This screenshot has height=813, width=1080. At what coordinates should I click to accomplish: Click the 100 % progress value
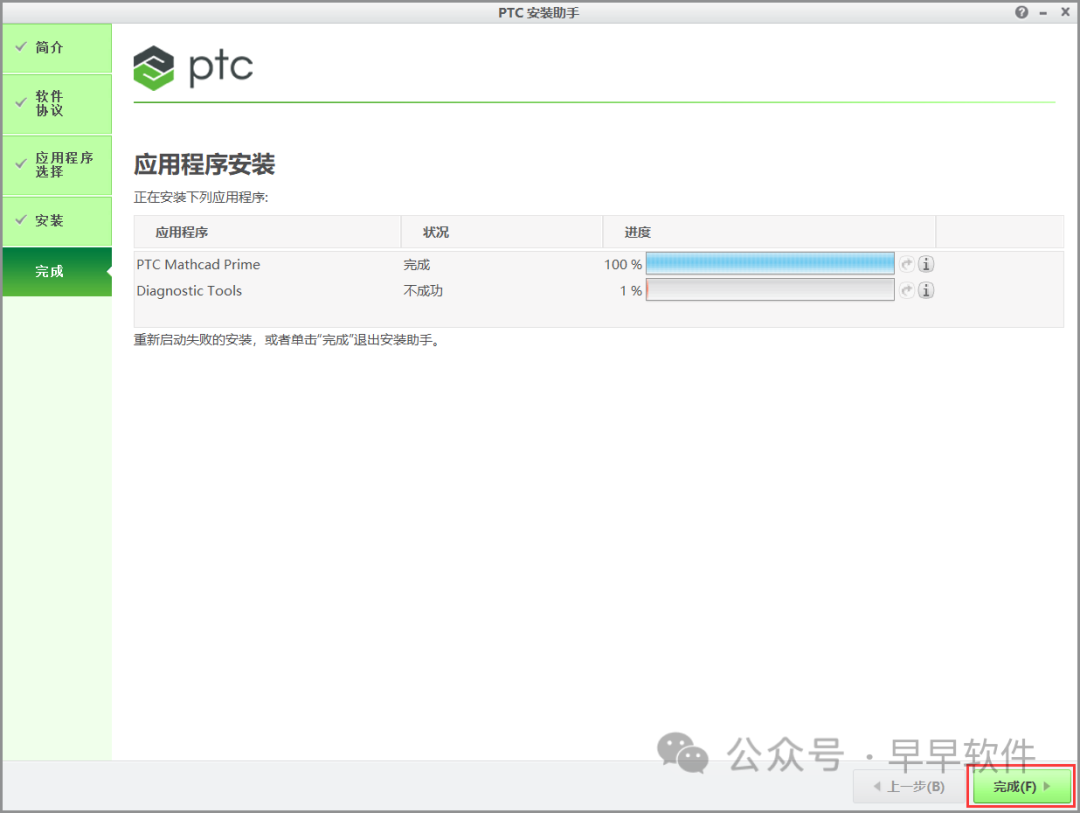point(623,265)
